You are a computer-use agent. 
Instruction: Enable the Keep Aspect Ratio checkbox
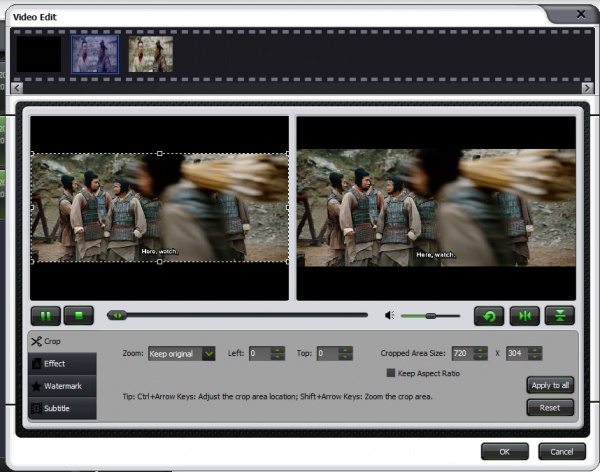391,373
